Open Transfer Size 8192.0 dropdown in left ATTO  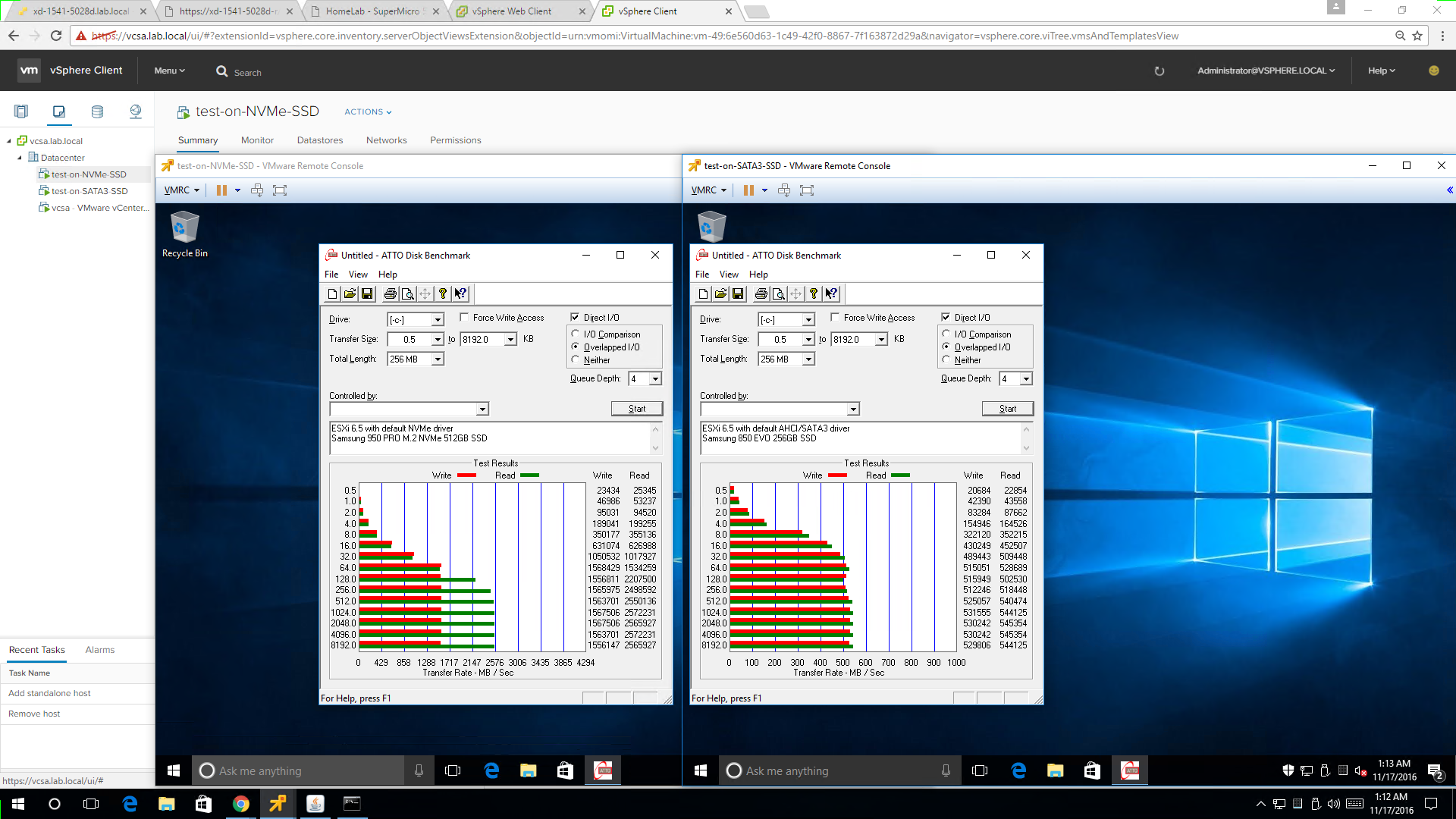(x=511, y=340)
